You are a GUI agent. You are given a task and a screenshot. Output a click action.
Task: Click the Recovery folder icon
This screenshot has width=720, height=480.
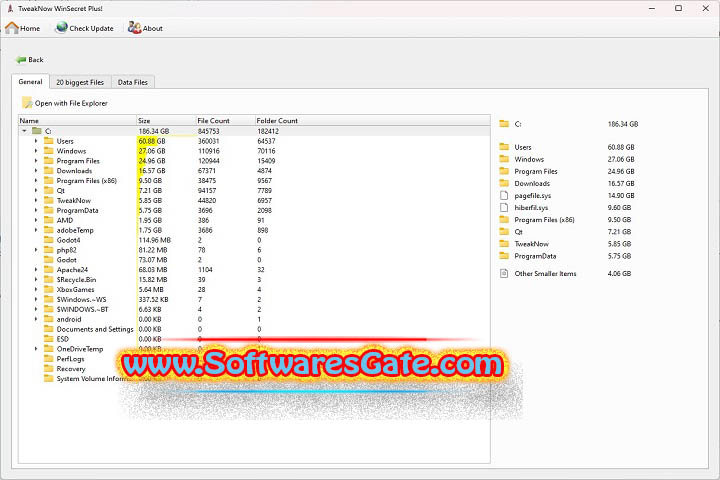click(49, 368)
